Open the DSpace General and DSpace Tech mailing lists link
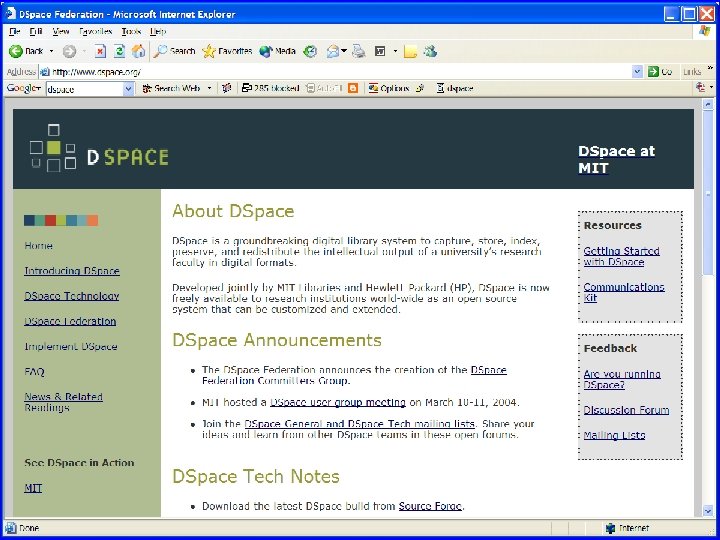This screenshot has width=720, height=540. pos(359,424)
